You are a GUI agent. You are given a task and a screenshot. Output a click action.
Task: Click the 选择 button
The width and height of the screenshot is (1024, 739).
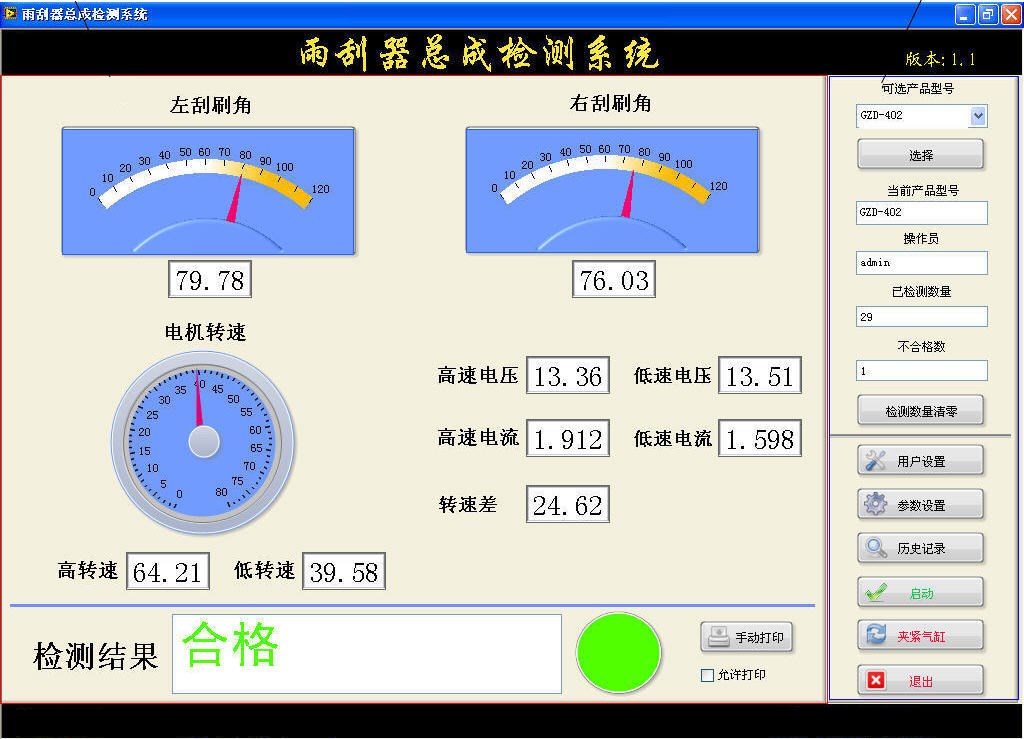pyautogui.click(x=920, y=155)
